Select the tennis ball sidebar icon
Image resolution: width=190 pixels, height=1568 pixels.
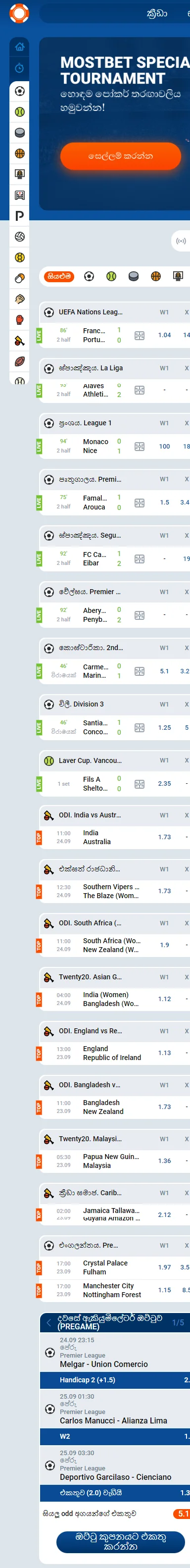(19, 112)
